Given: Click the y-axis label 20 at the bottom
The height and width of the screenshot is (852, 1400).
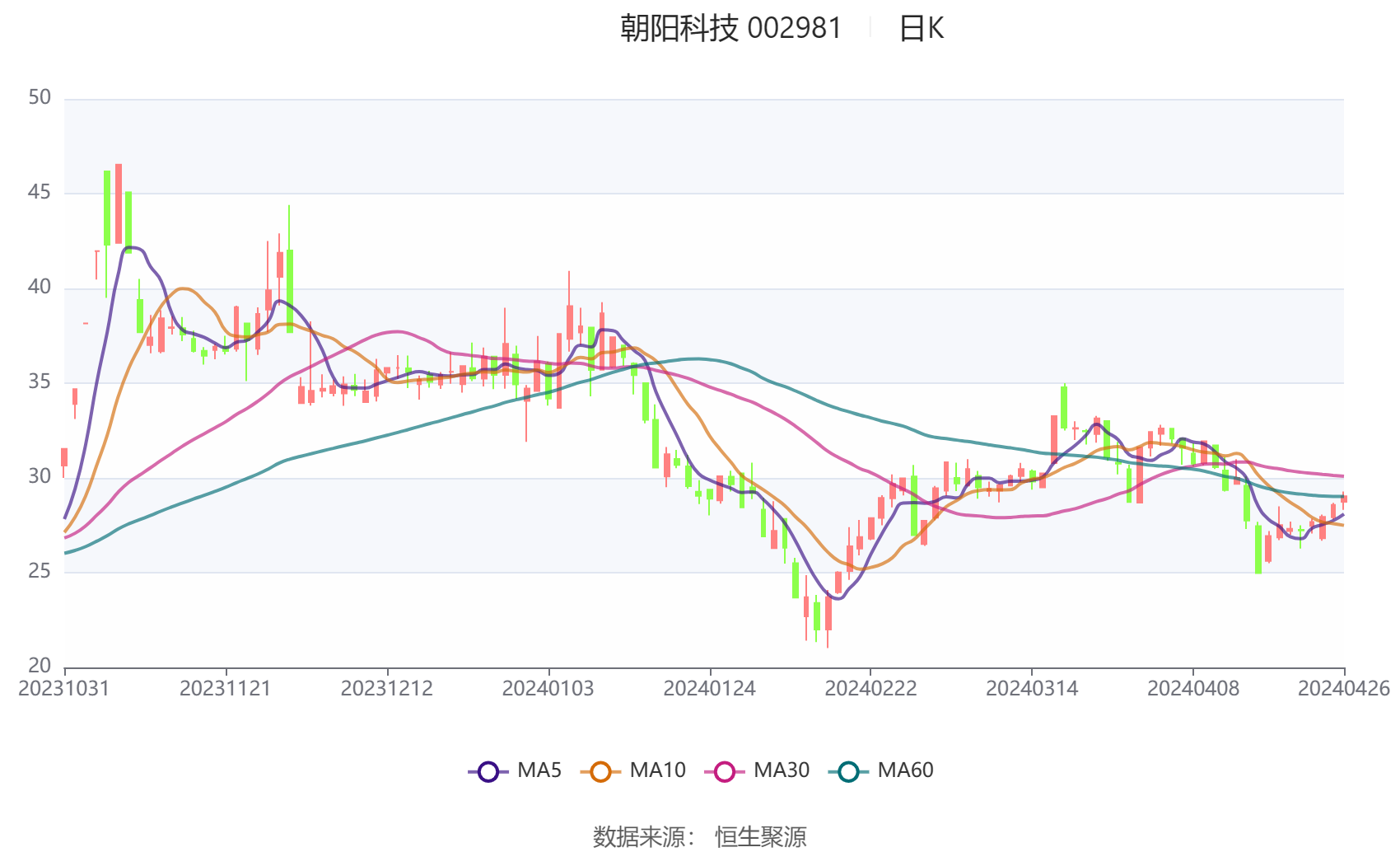Looking at the screenshot, I should (40, 666).
